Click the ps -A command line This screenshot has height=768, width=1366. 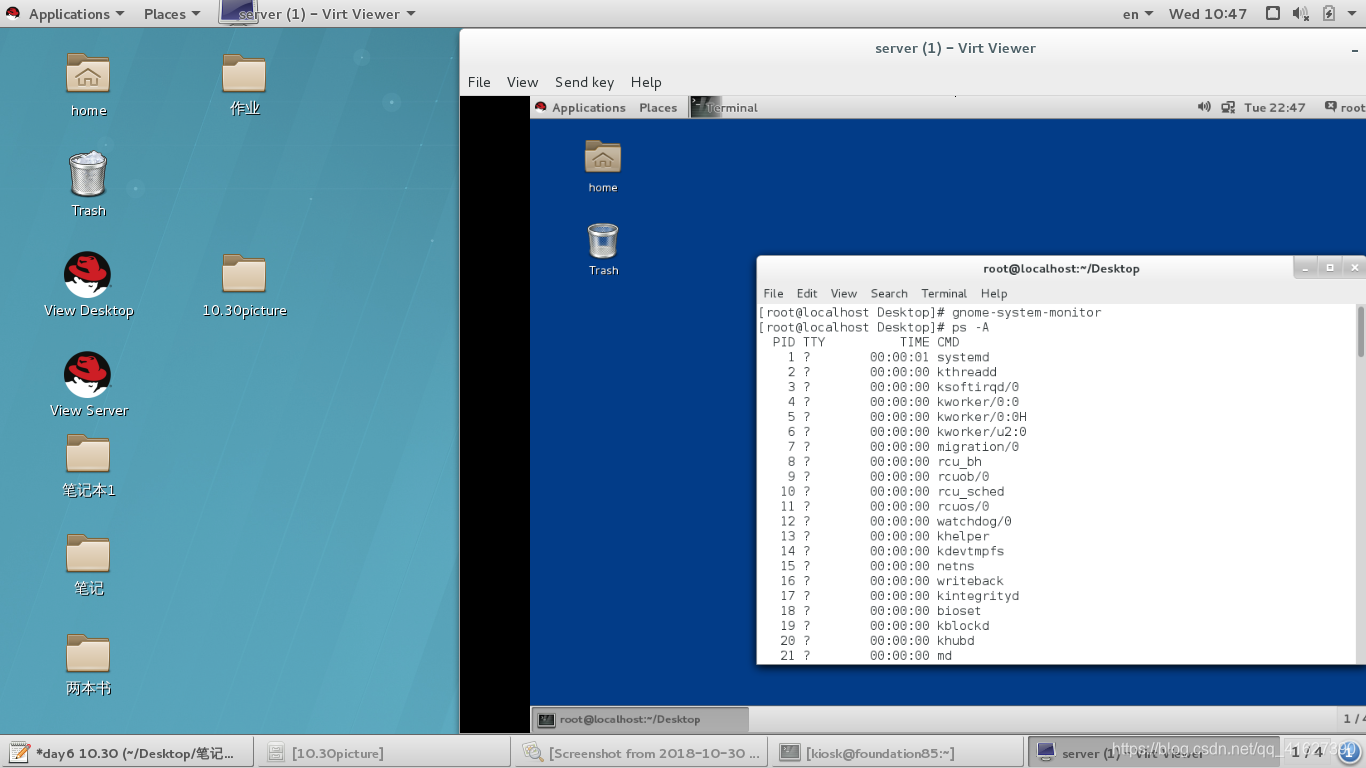pyautogui.click(x=875, y=327)
